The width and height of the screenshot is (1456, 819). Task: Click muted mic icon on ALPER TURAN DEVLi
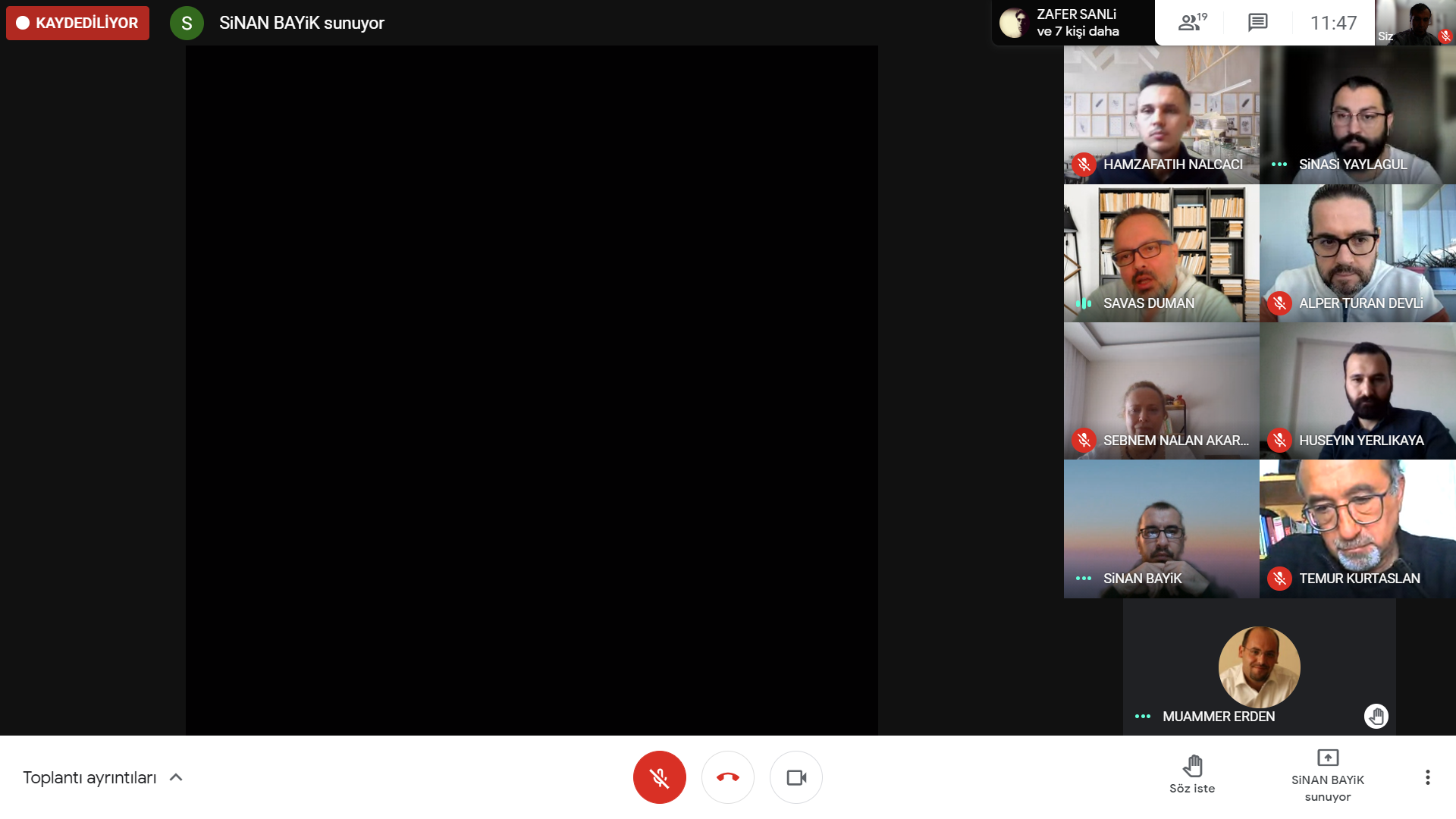[1279, 303]
